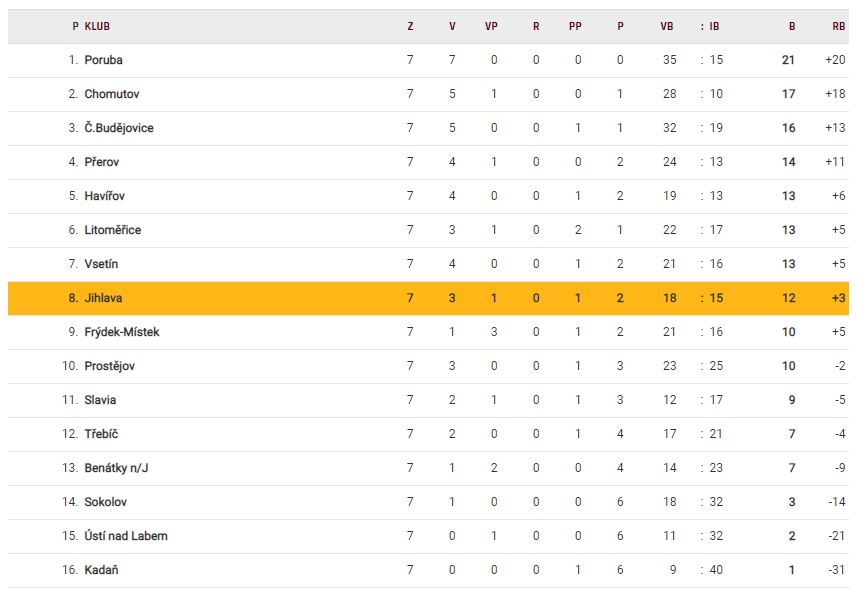Screen dimensions: 864x589
Task: Click the Chomutov team name
Action: (110, 94)
